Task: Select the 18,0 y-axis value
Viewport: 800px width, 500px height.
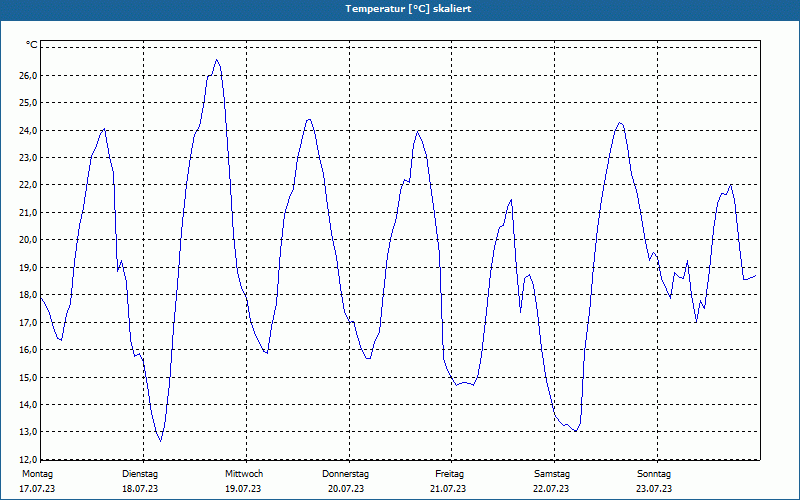Action: 29,295
